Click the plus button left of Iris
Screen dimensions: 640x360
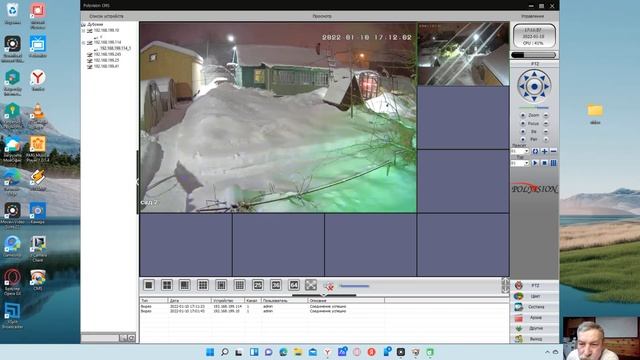[x=523, y=132]
